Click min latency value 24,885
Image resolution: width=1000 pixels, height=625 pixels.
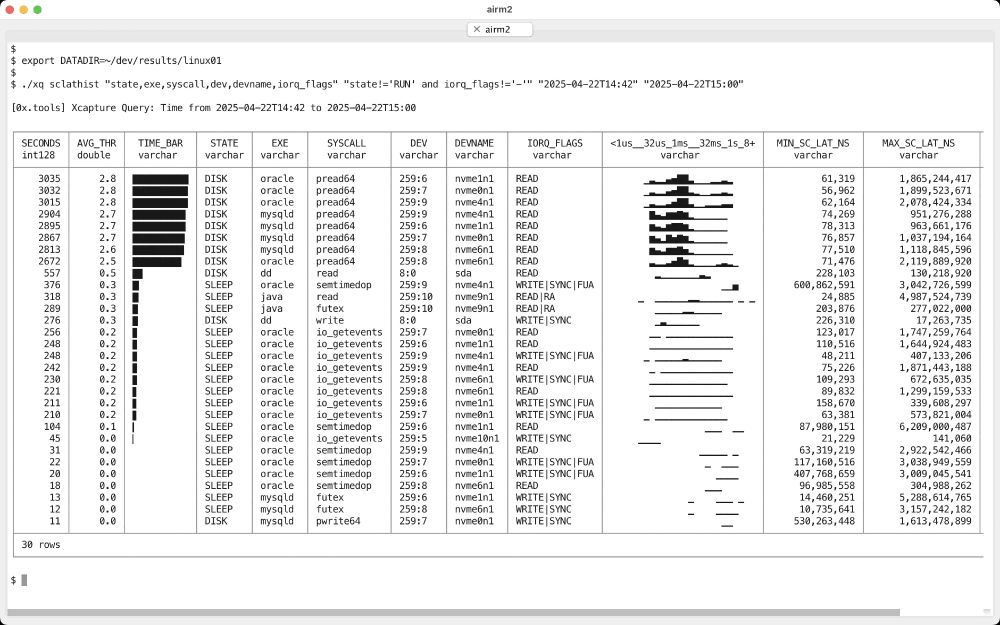838,297
